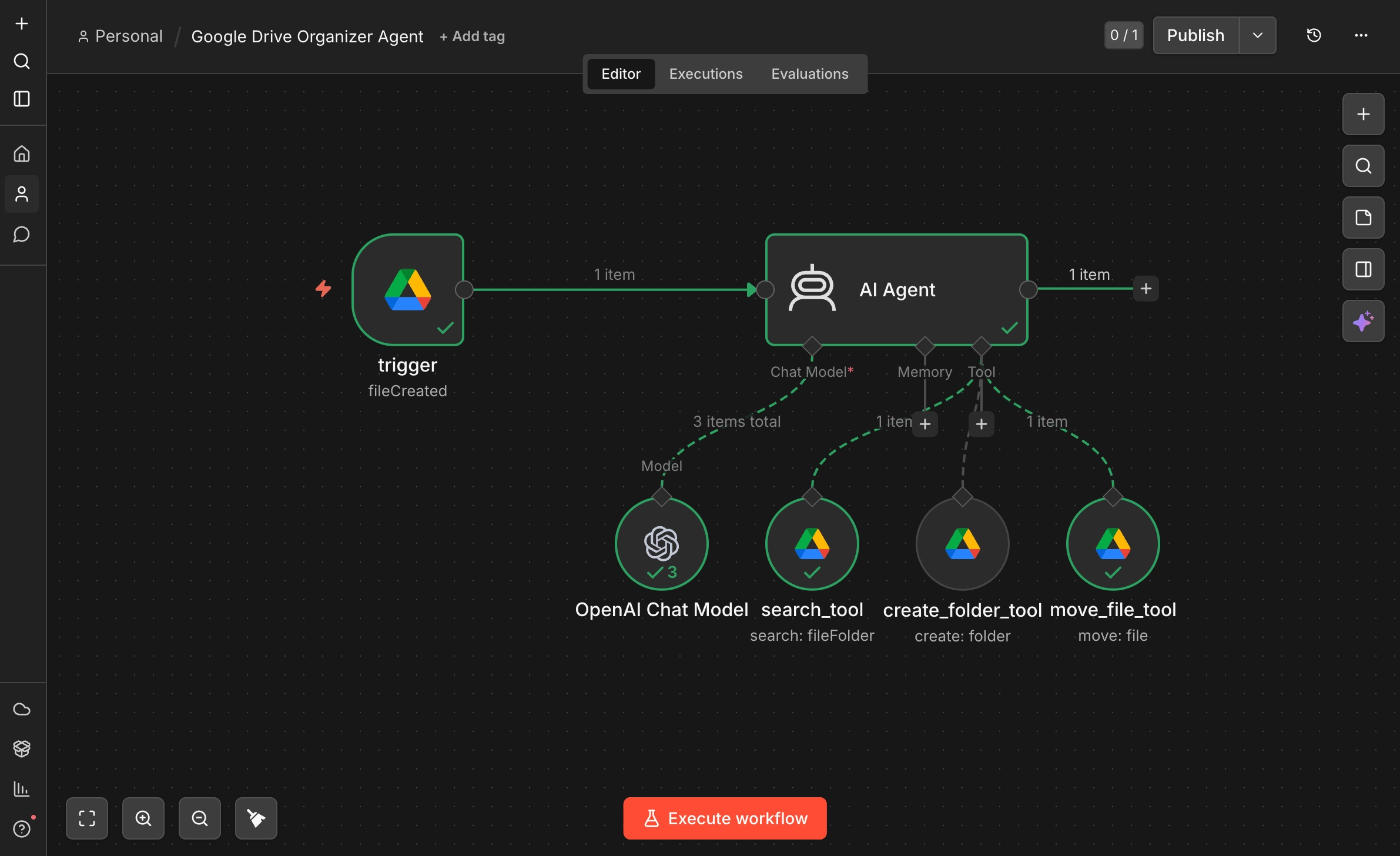Fit workflow to view
Screen dimensions: 1400x856
tap(87, 818)
